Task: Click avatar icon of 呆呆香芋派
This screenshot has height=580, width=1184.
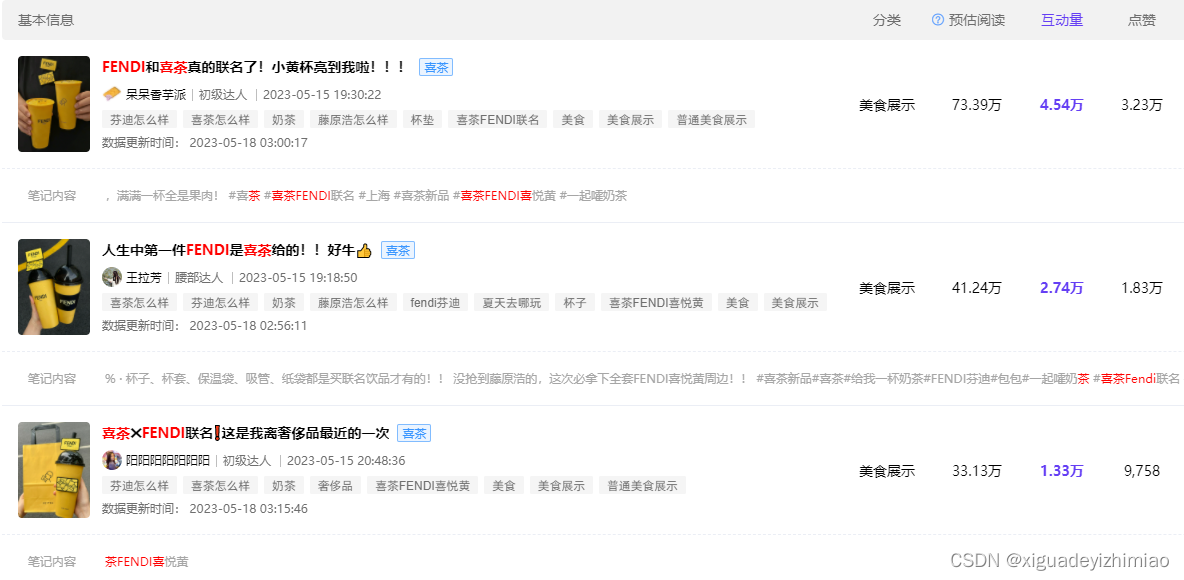Action: point(111,94)
